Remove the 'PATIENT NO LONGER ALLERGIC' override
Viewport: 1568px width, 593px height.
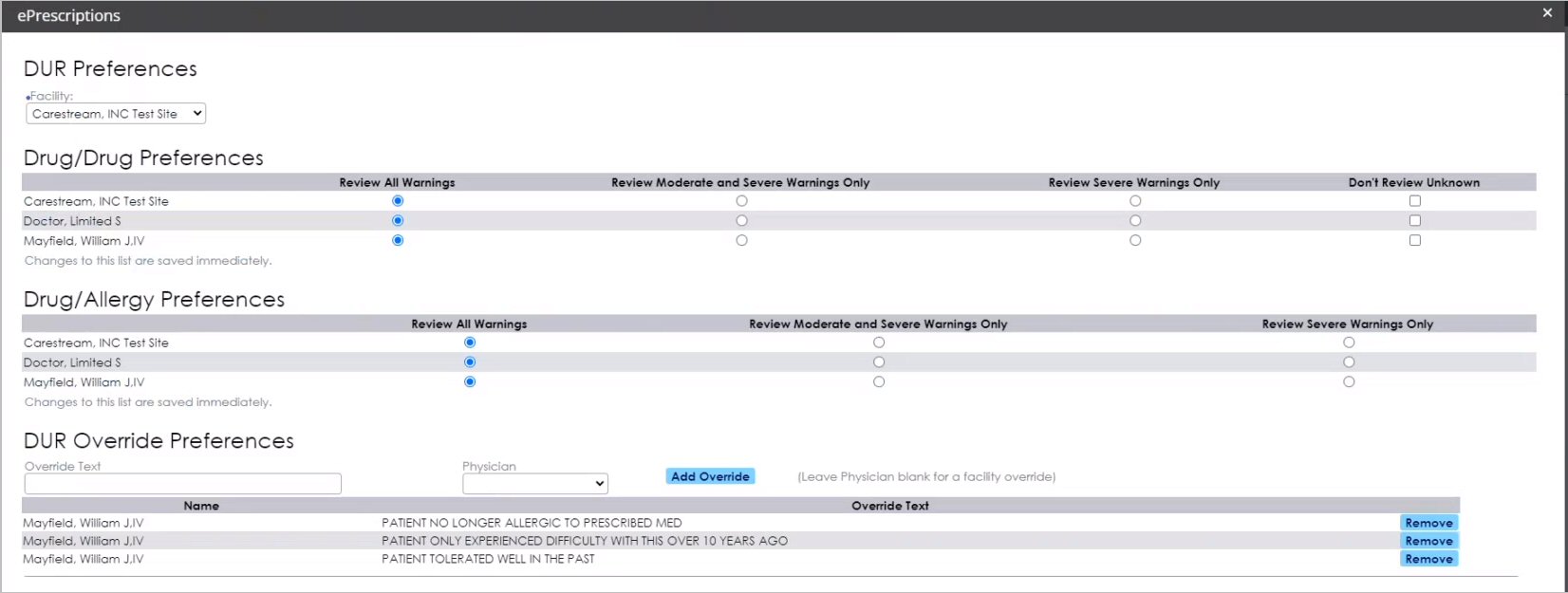click(1428, 523)
